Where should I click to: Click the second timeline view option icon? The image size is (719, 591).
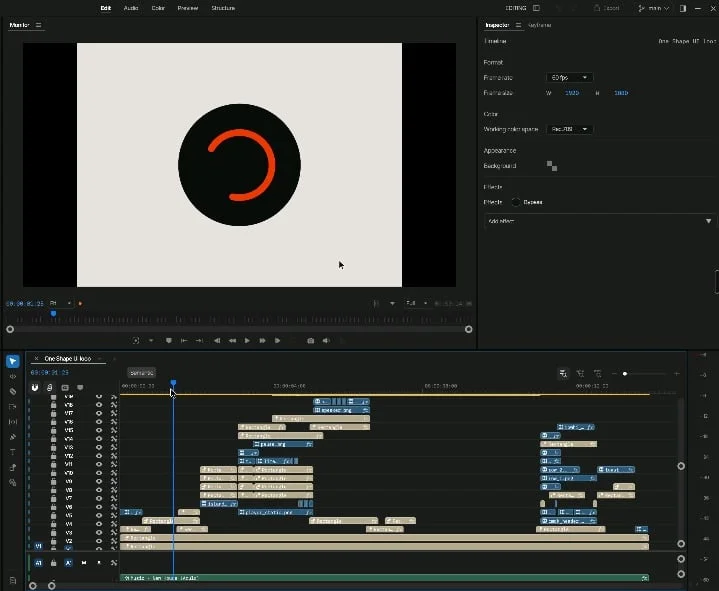point(580,374)
